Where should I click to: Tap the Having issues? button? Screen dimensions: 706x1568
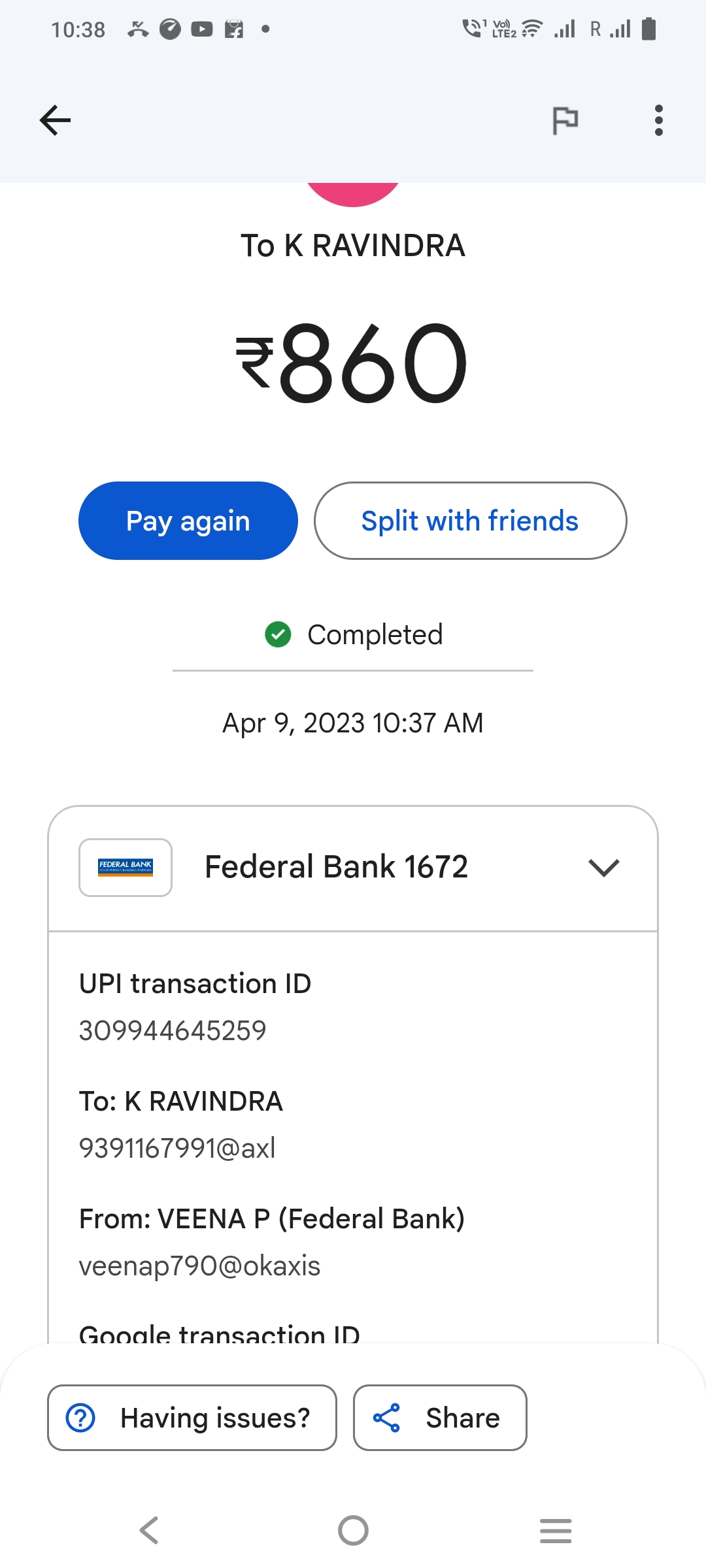pos(192,1418)
